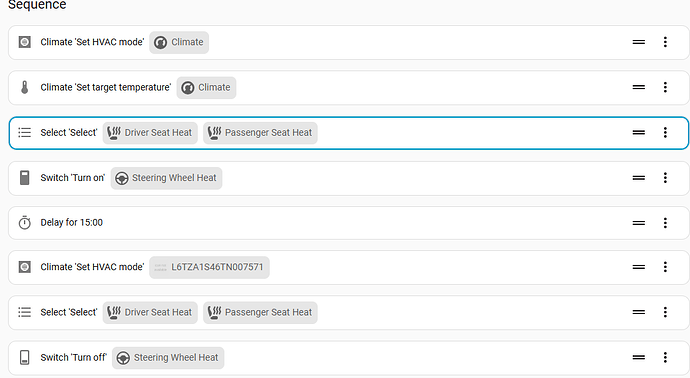690x378 pixels.
Task: Open overflow menu of 'Switch Turn off' action
Action: pyautogui.click(x=665, y=357)
